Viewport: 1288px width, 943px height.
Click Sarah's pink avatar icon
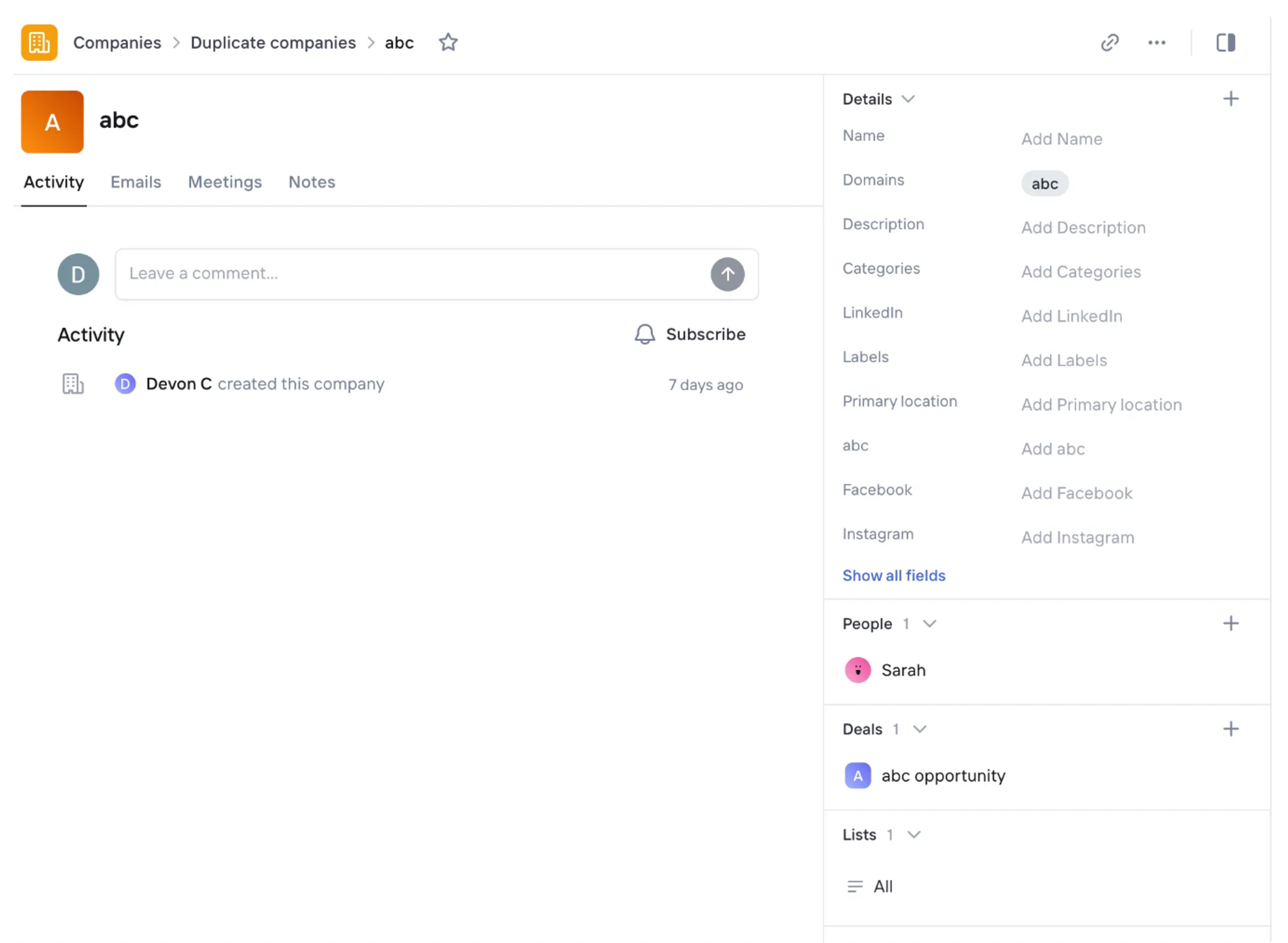(858, 670)
